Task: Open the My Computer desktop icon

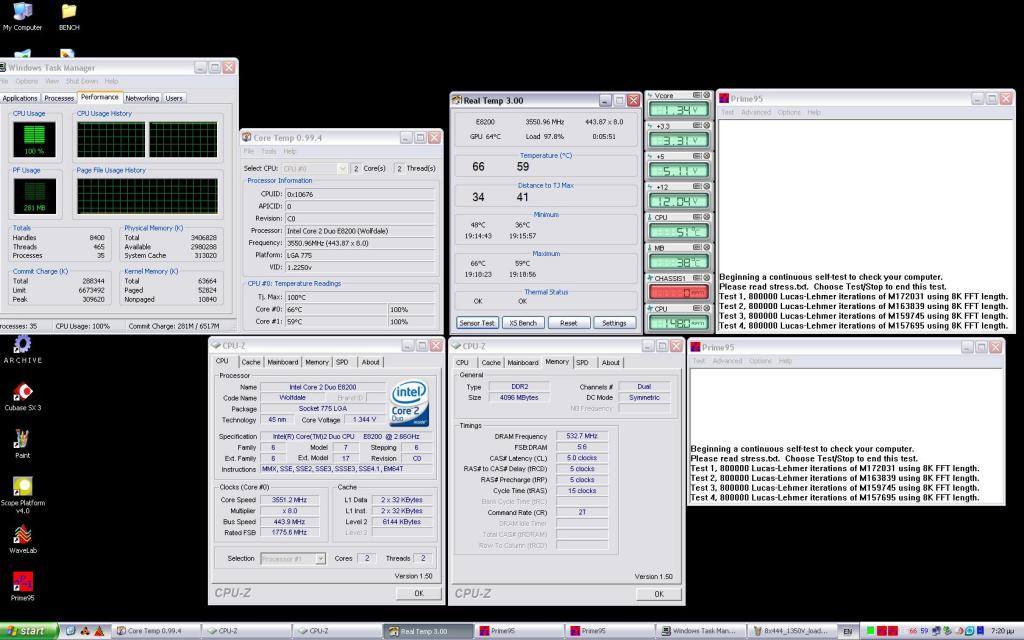Action: pyautogui.click(x=22, y=16)
